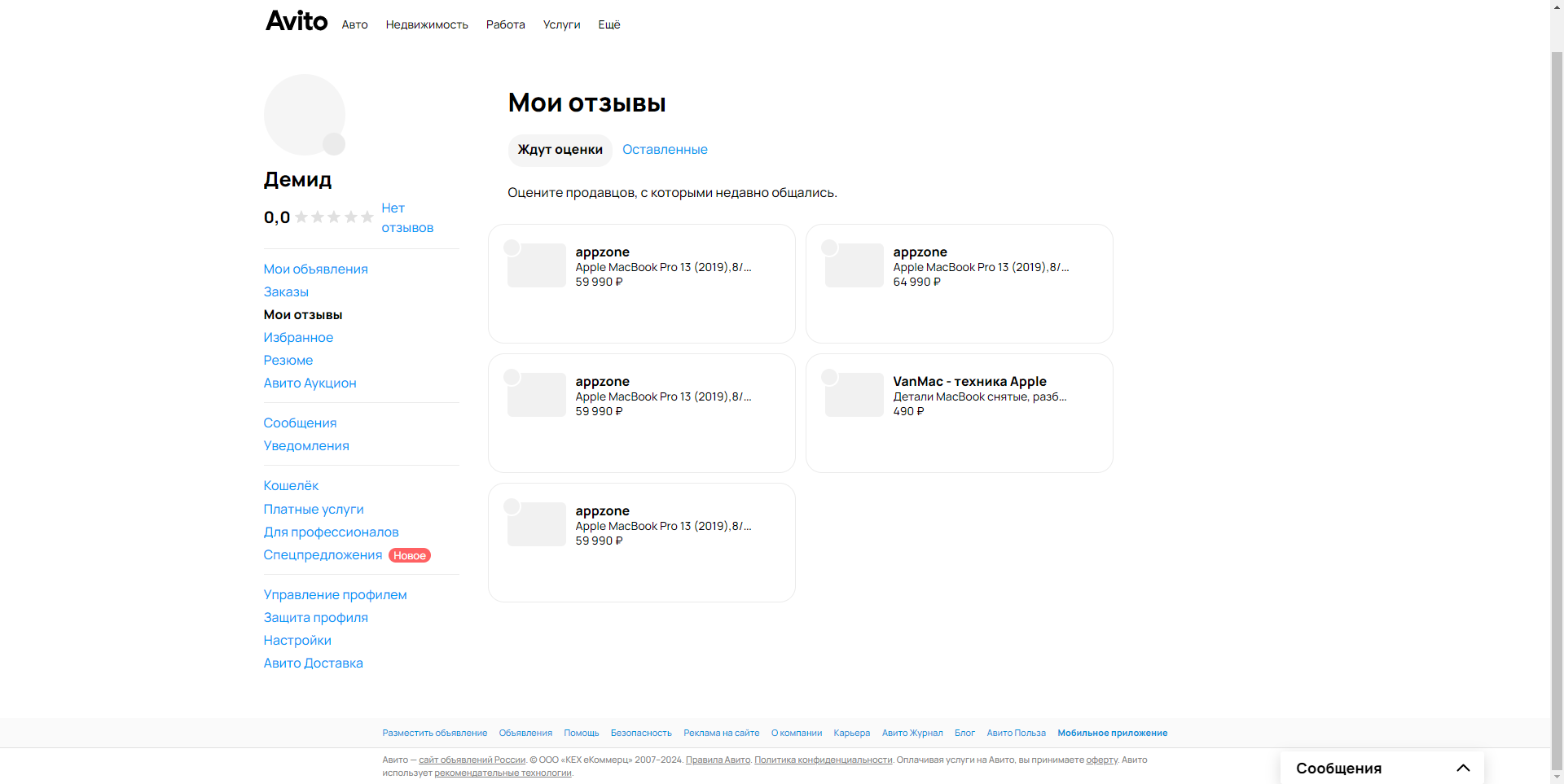Open Для профессионалов link
Image resolution: width=1564 pixels, height=784 pixels.
tap(331, 532)
